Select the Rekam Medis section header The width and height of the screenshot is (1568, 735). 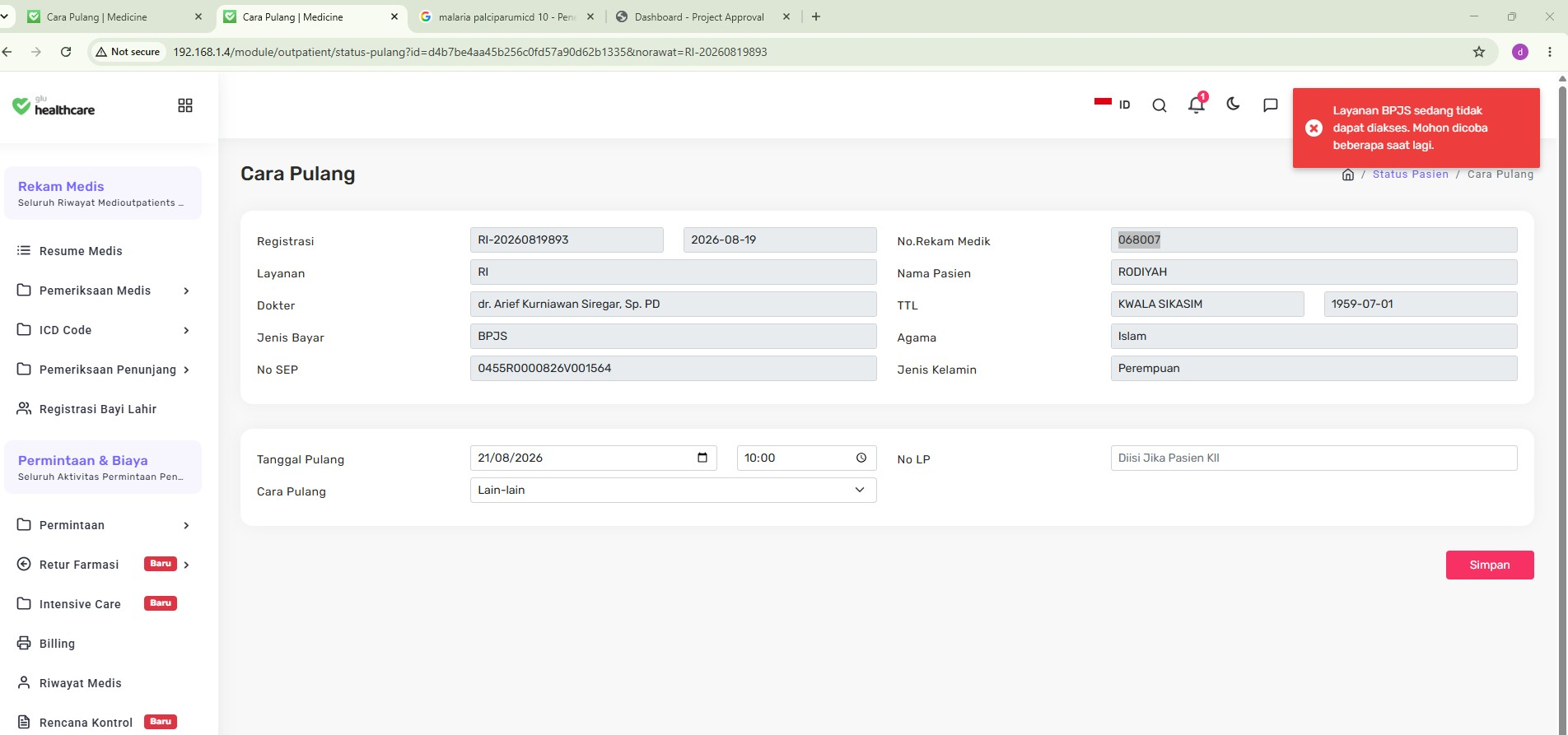click(x=103, y=193)
